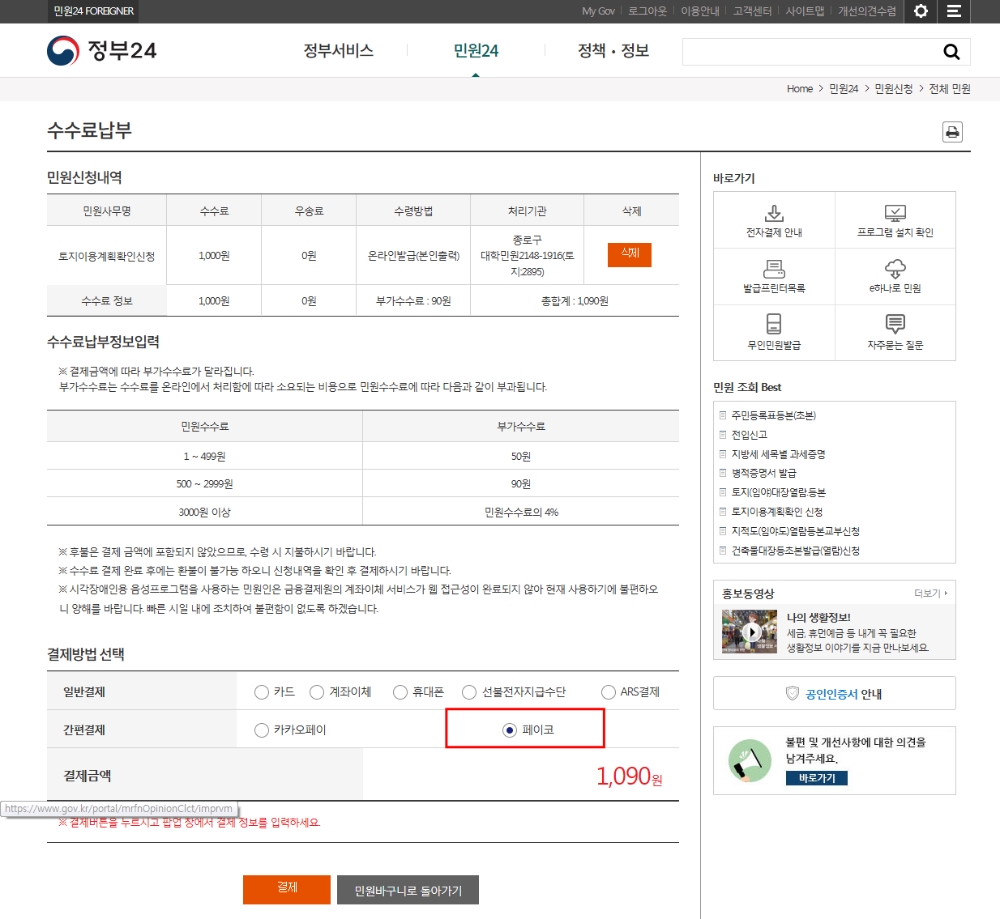The image size is (1000, 919).
Task: Open the hamburger menu icon in top bar
Action: (953, 11)
